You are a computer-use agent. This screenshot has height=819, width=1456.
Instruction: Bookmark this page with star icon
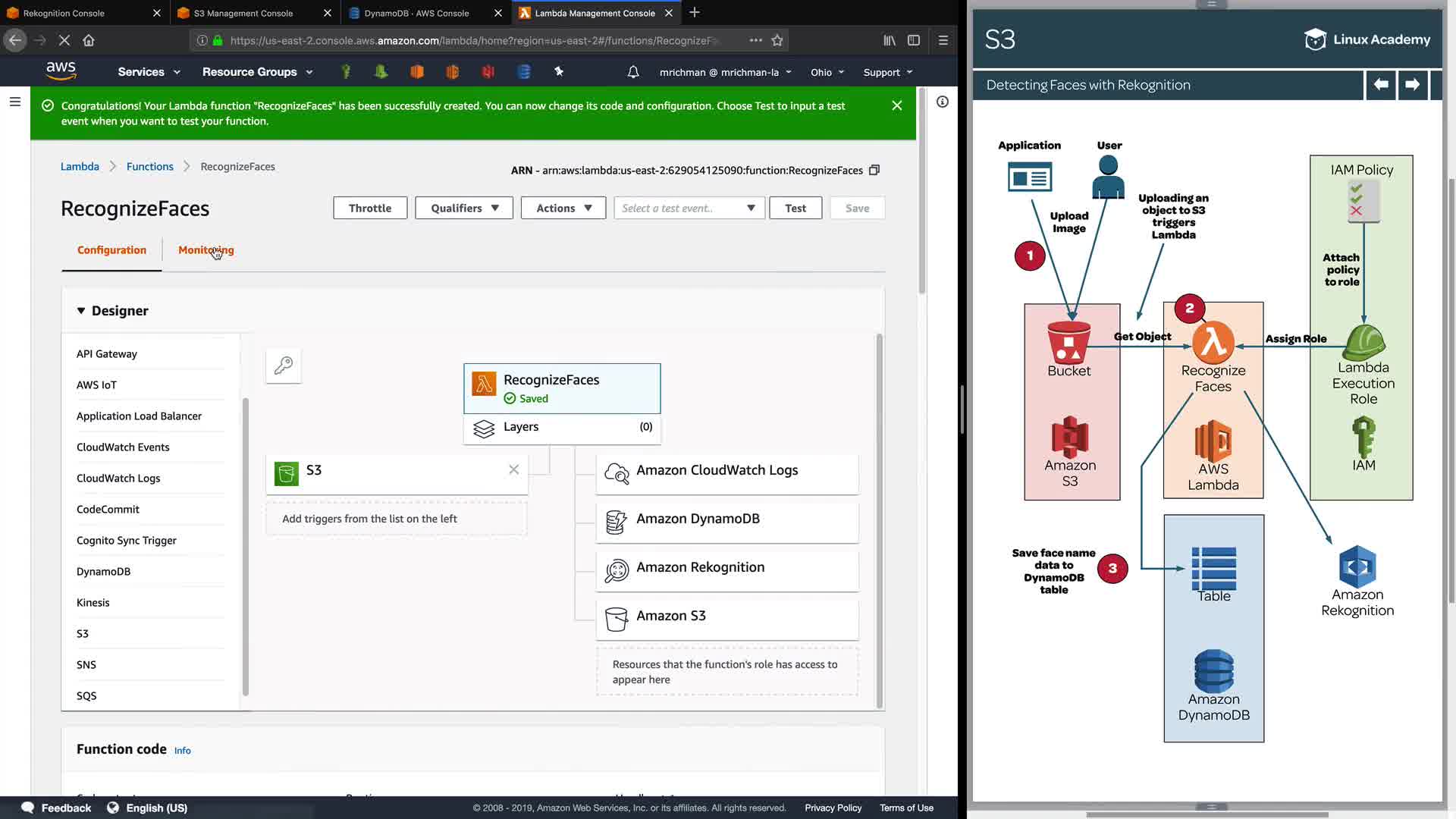tap(777, 40)
